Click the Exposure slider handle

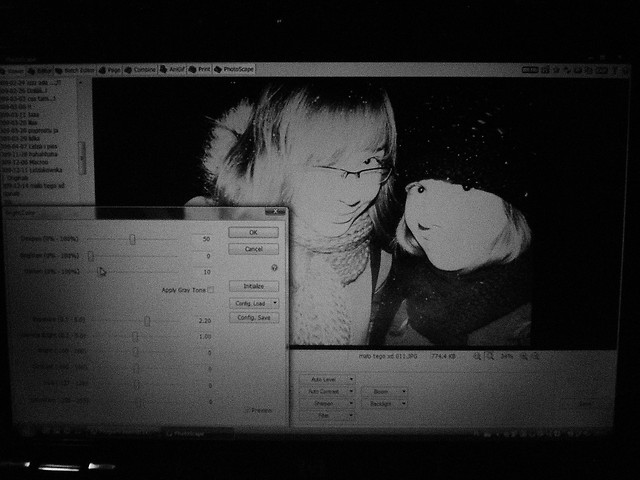(147, 321)
